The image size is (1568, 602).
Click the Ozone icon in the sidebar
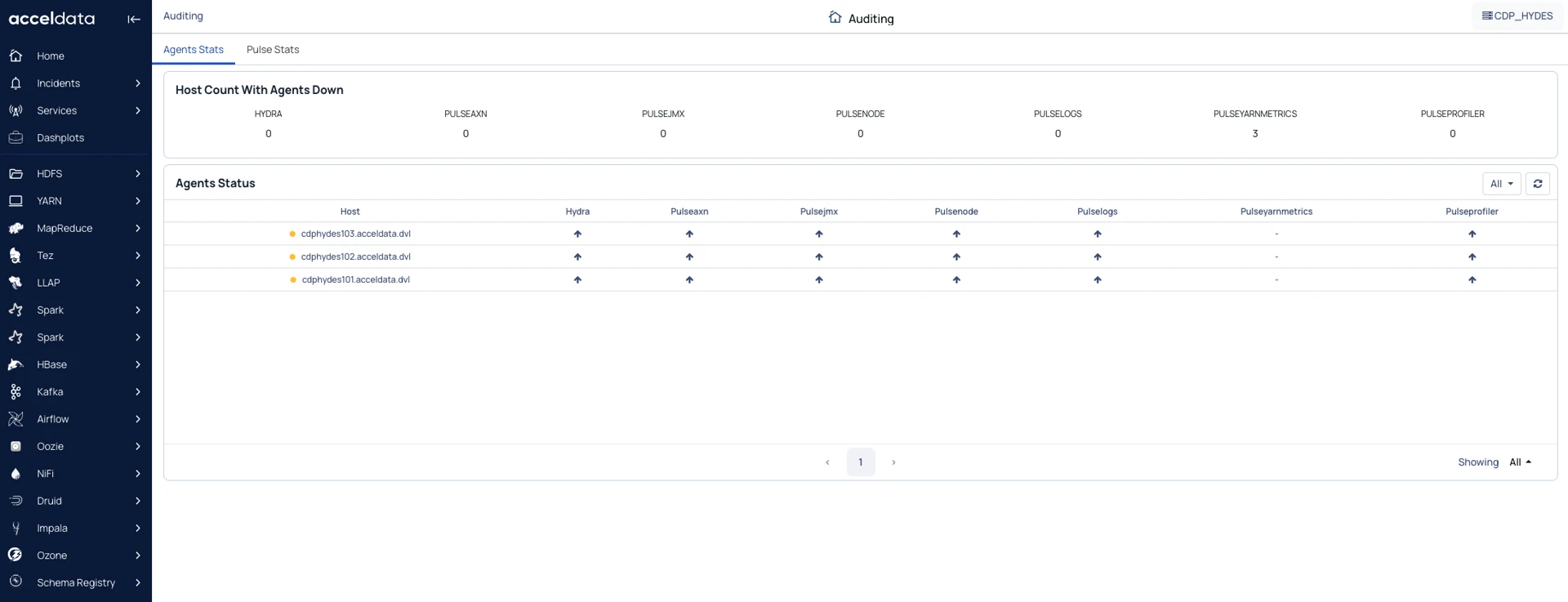[16, 555]
